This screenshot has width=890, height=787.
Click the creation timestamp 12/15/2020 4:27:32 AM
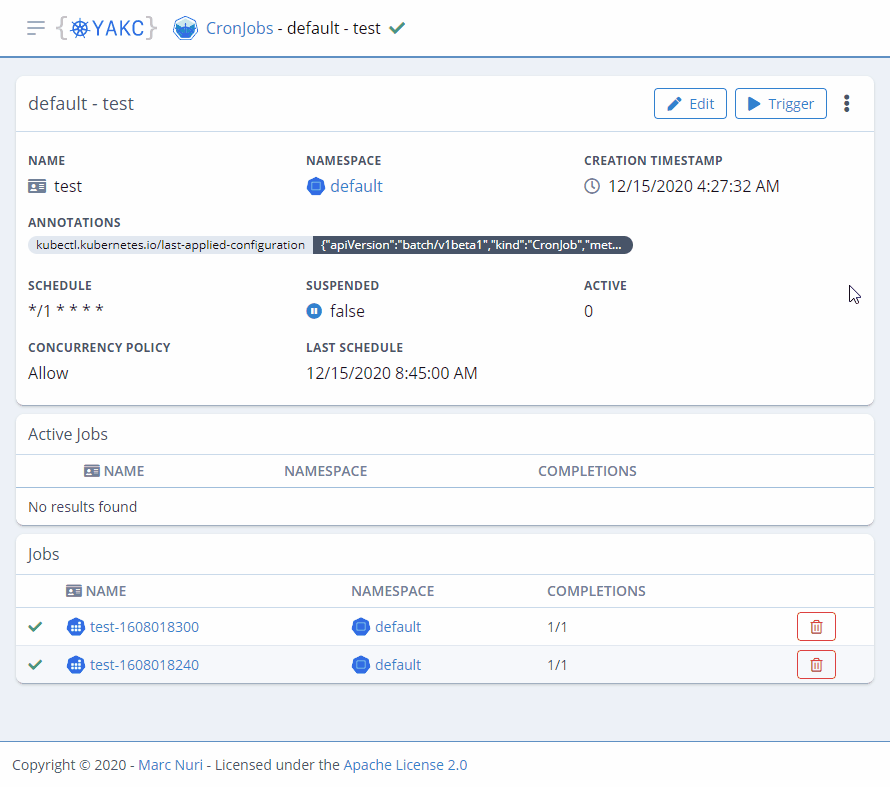coord(694,186)
